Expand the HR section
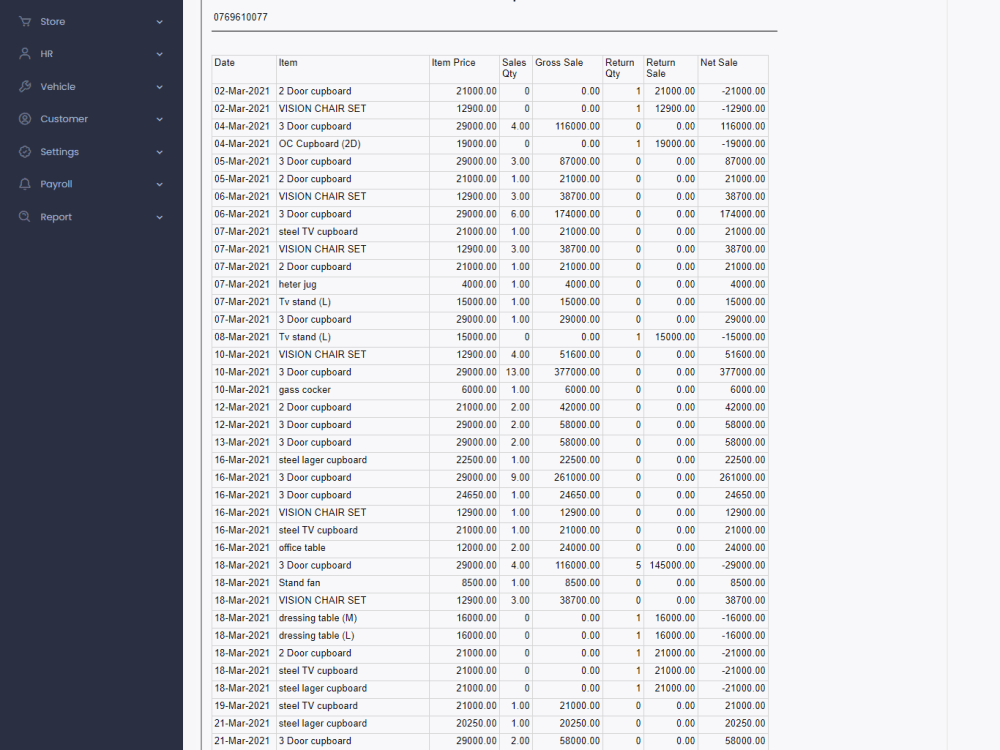 coord(159,53)
